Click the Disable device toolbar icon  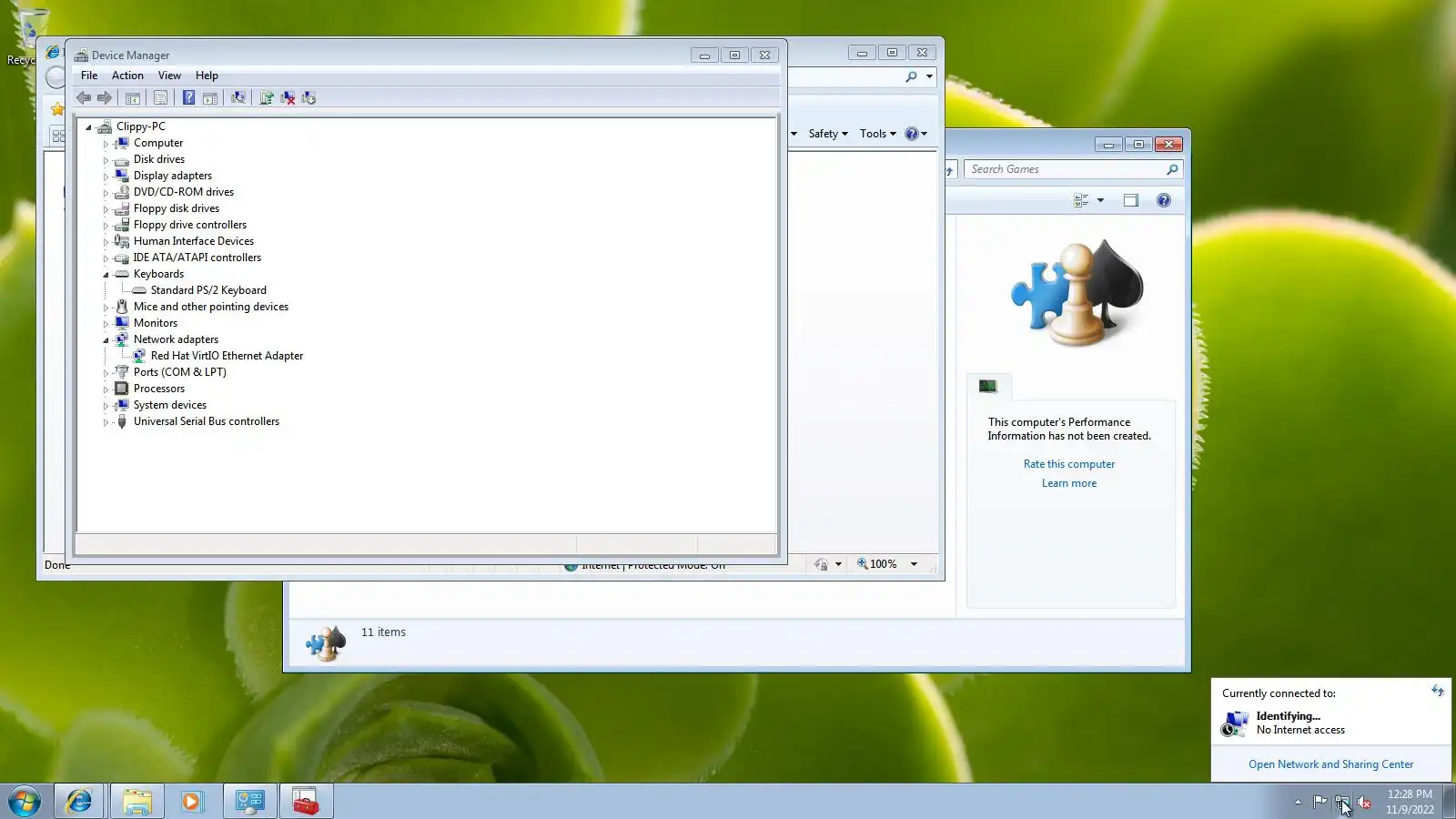[308, 98]
